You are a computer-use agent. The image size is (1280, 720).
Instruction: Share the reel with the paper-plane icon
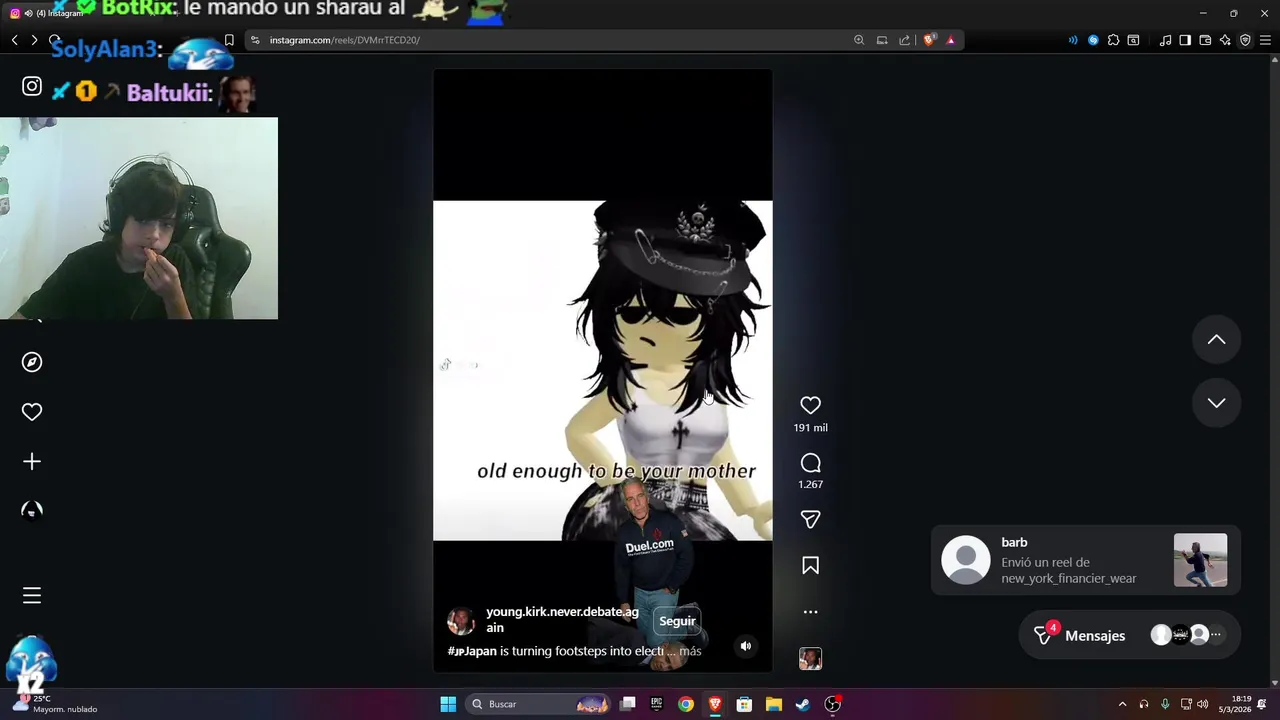tap(810, 519)
